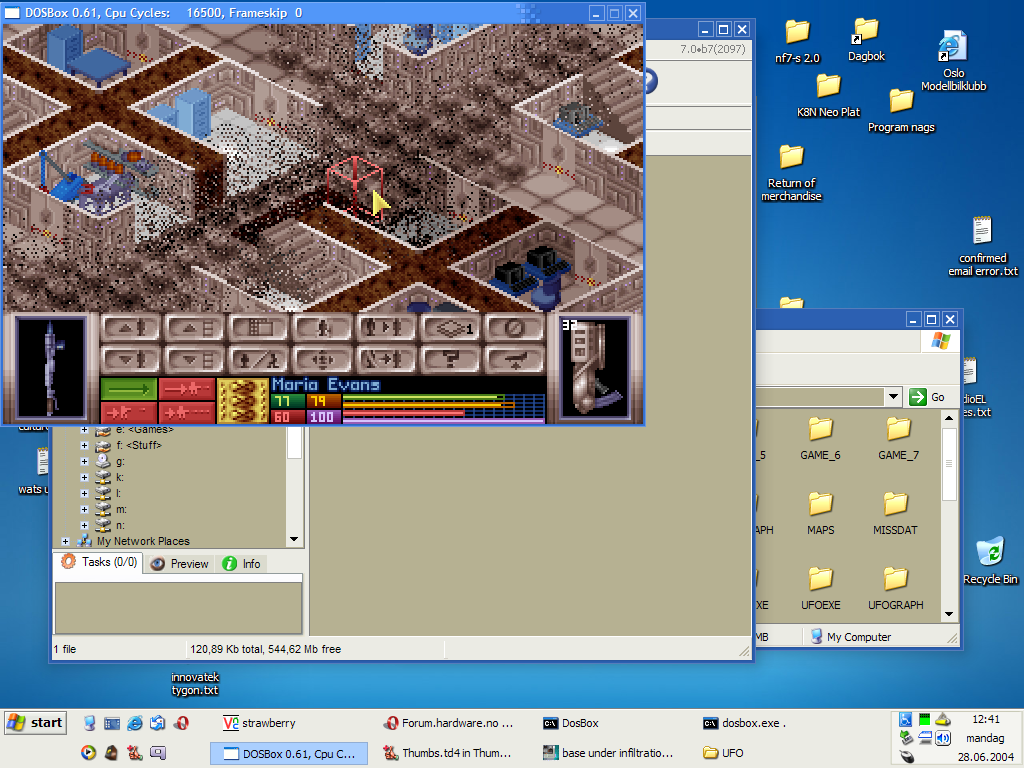Select Return of merchandise folder
The width and height of the screenshot is (1024, 768).
(x=792, y=173)
